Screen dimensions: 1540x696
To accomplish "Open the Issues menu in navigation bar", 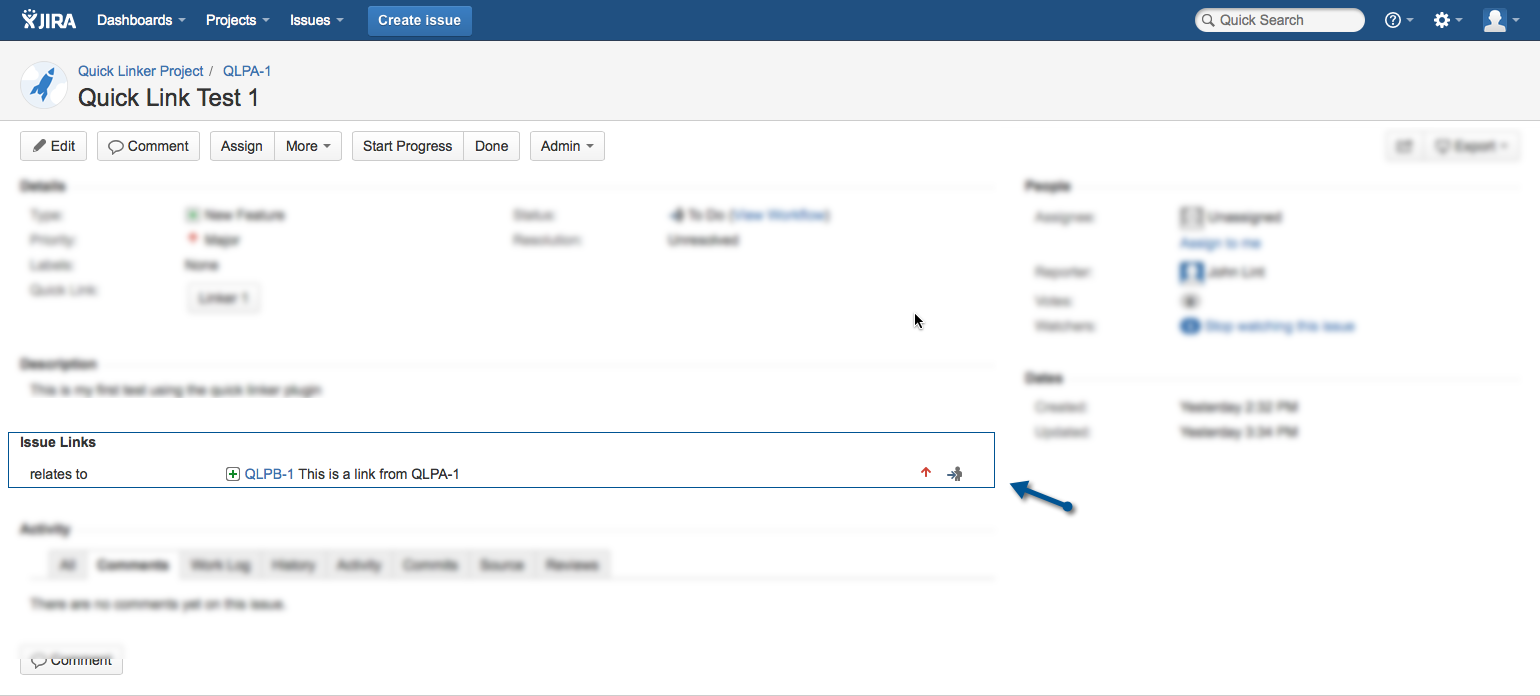I will [317, 20].
